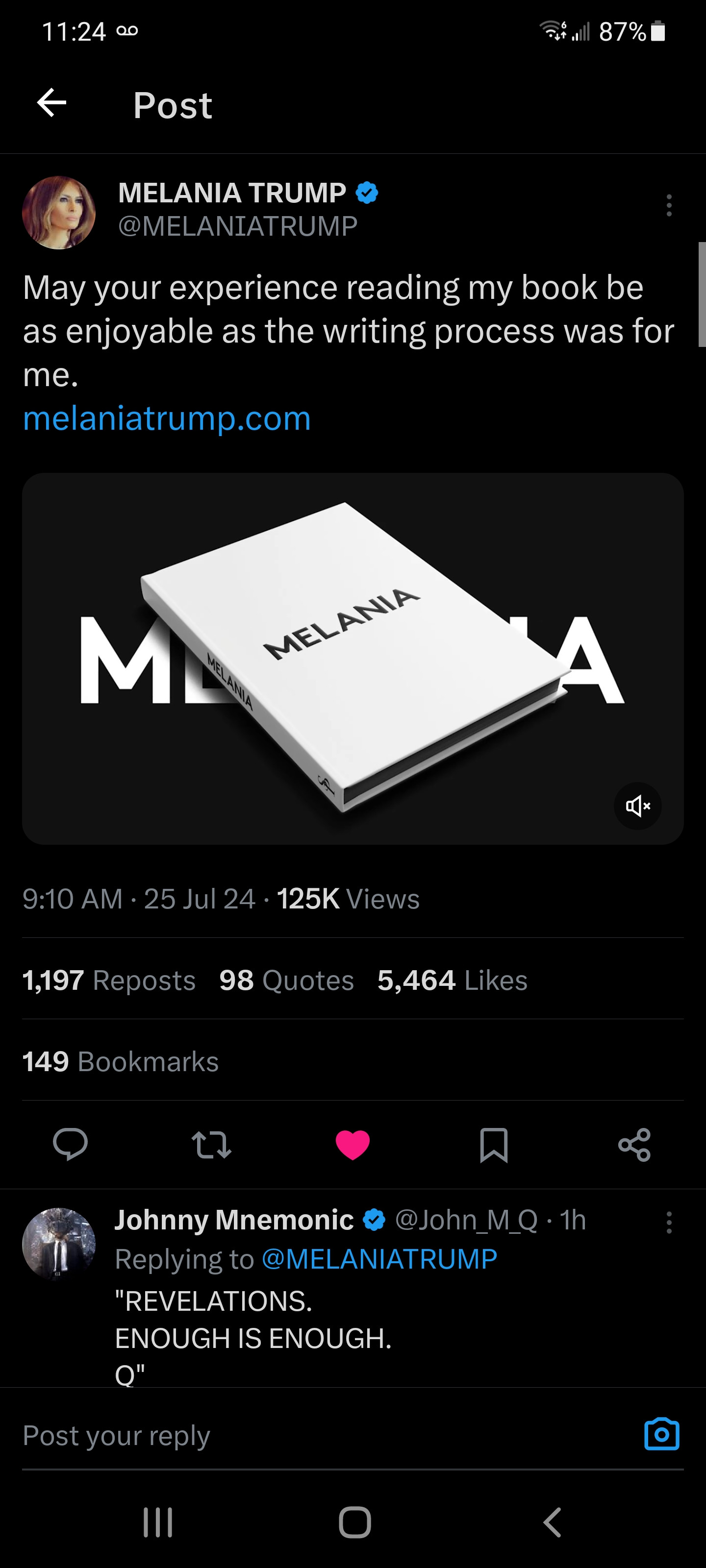The image size is (706, 1568).
Task: Play the MELANIA book video
Action: 352,658
